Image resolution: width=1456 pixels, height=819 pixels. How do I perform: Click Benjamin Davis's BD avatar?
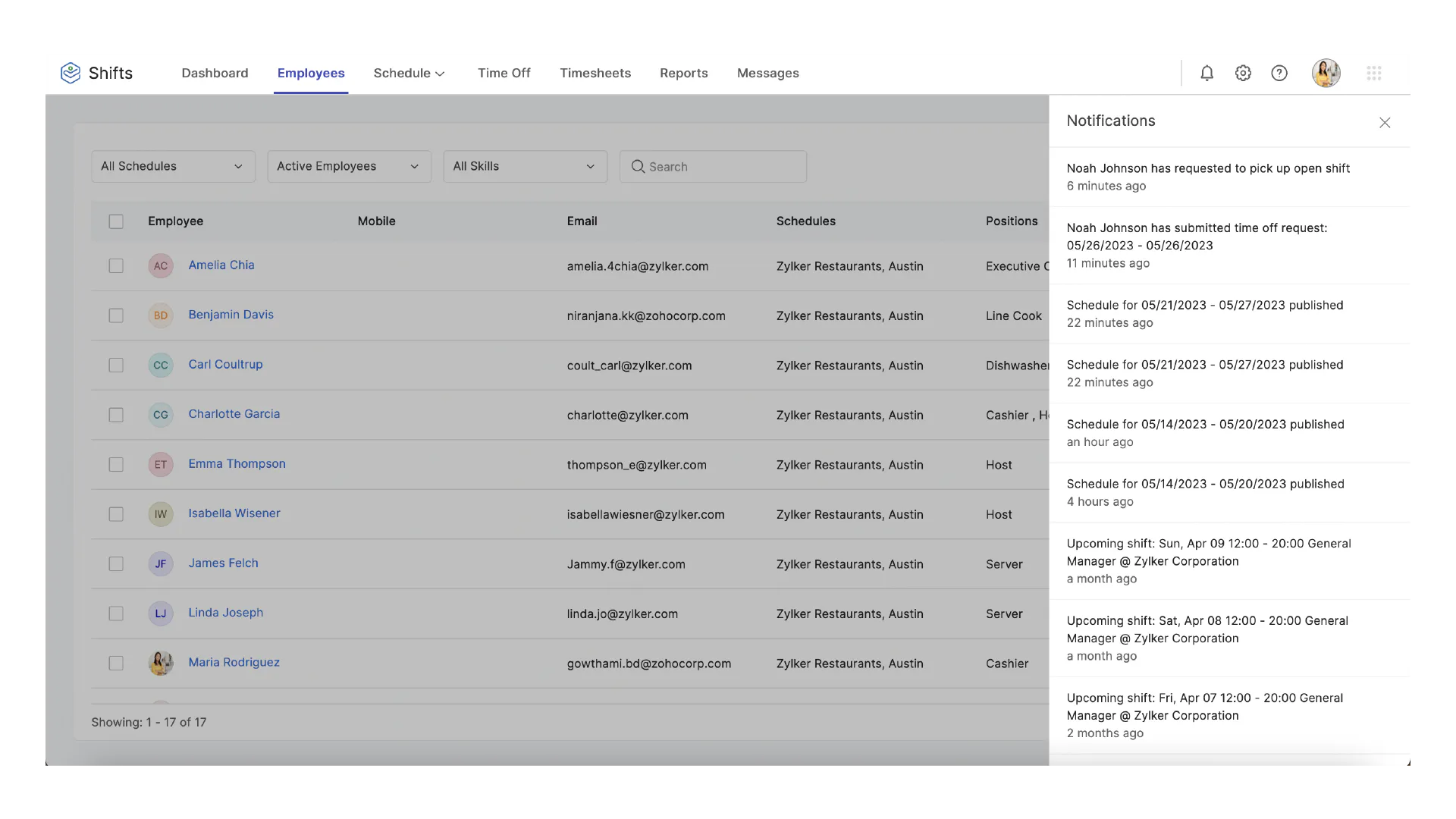[x=161, y=315]
